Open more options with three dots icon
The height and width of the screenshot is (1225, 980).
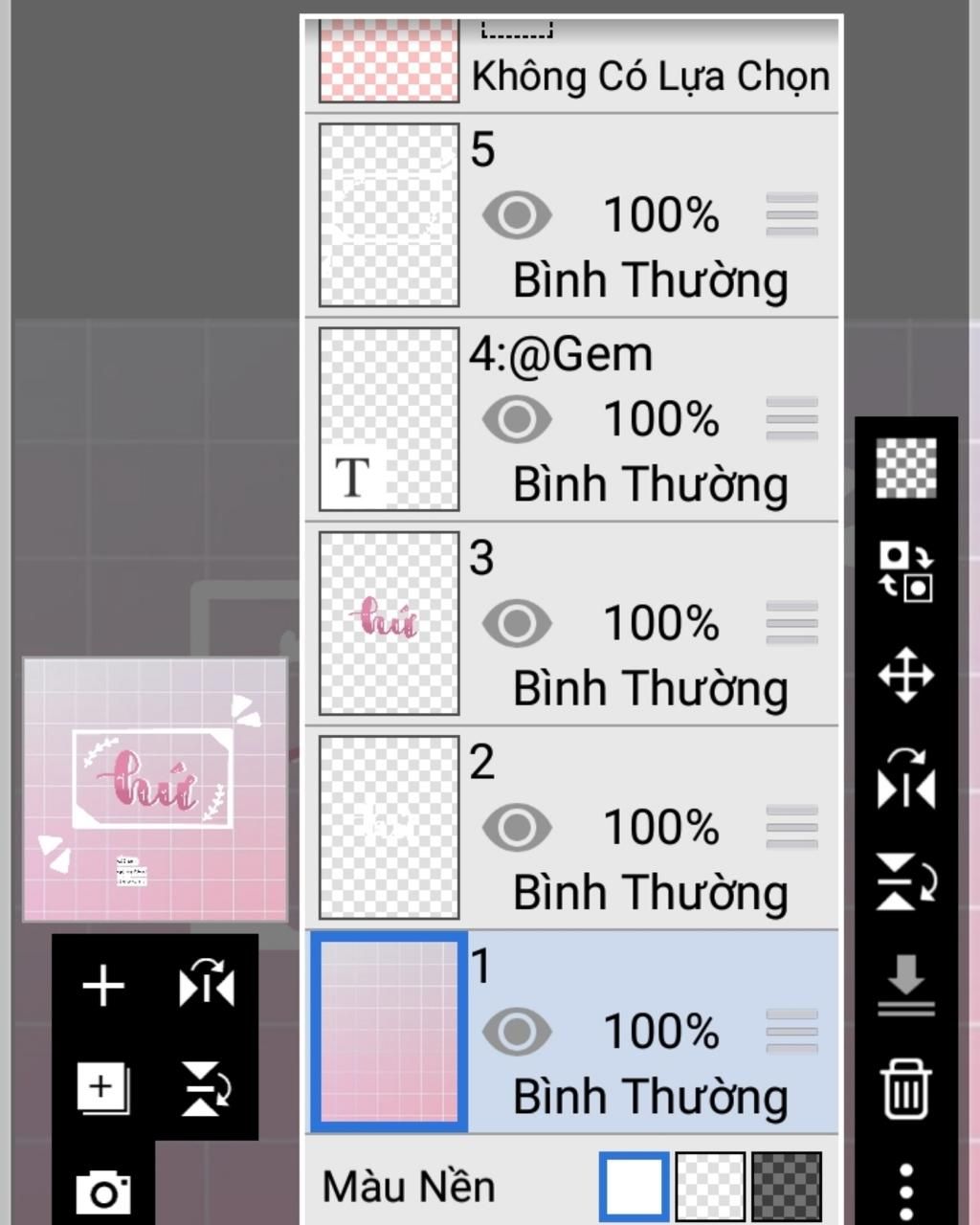pyautogui.click(x=906, y=1193)
